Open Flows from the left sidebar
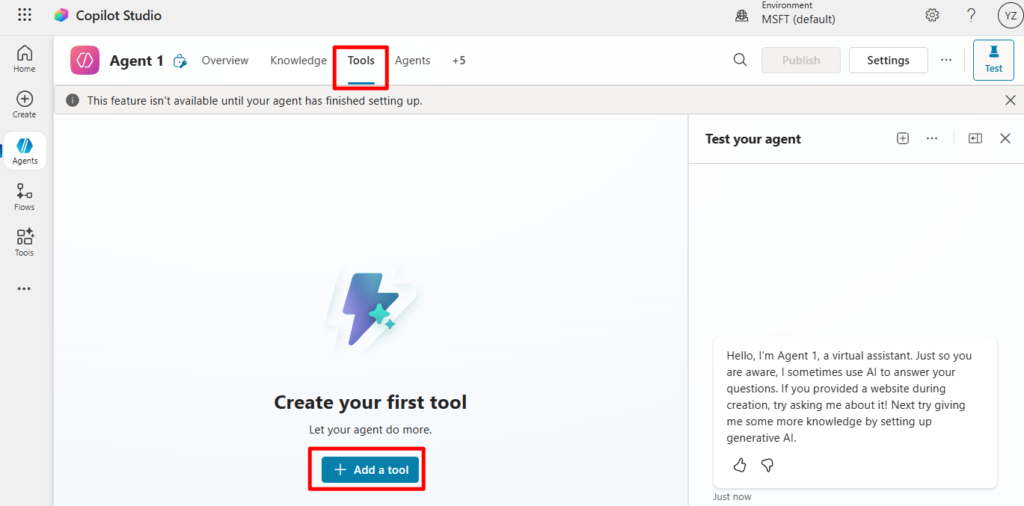 coord(24,196)
